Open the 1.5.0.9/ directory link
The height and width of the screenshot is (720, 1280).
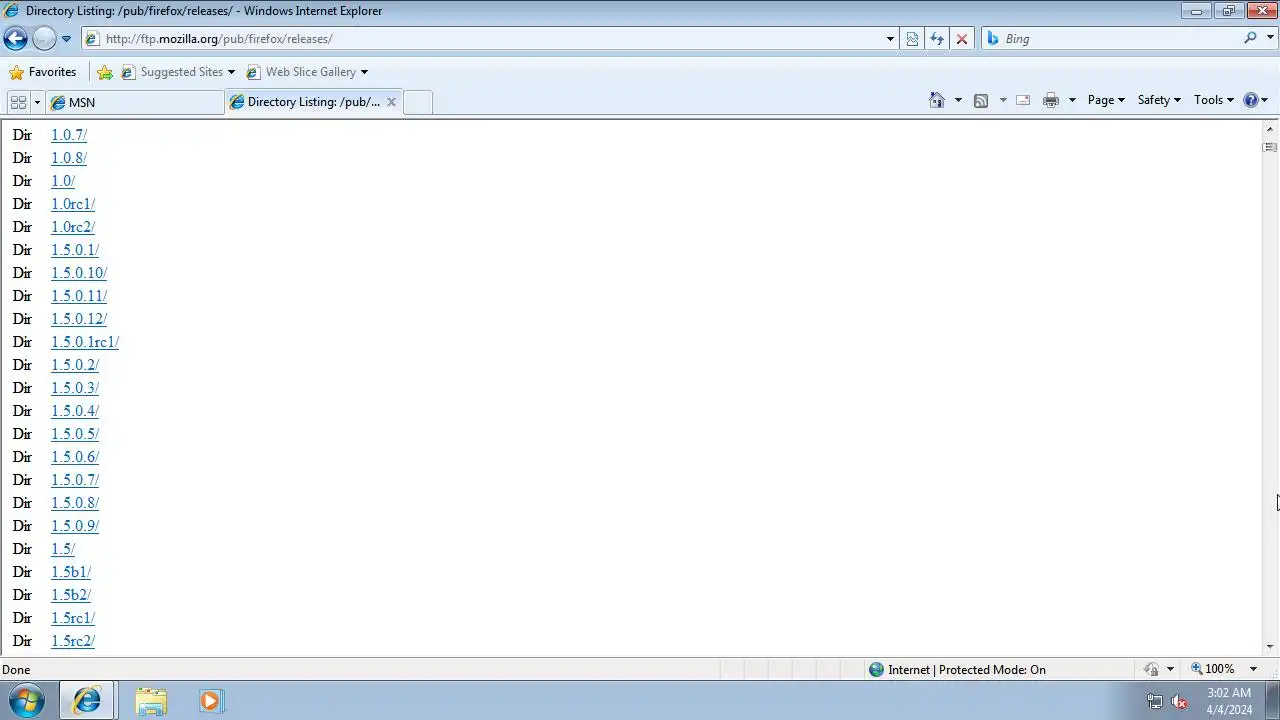tap(75, 526)
